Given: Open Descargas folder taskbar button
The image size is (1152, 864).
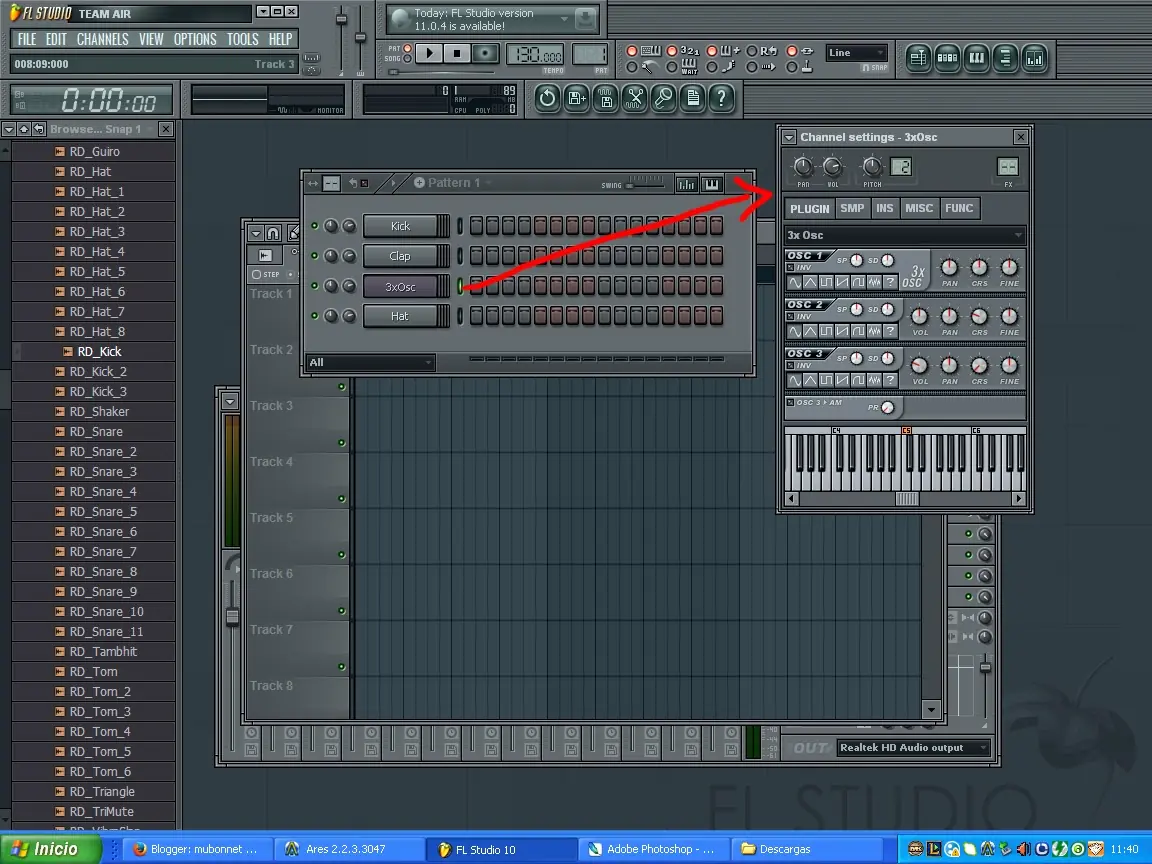Looking at the screenshot, I should tap(805, 849).
